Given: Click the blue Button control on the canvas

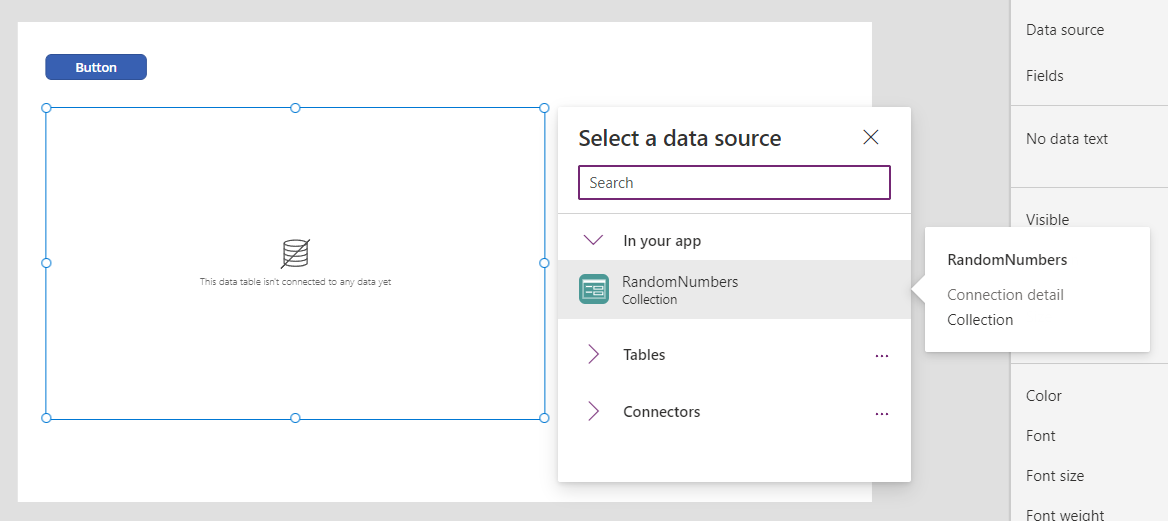Looking at the screenshot, I should point(96,67).
